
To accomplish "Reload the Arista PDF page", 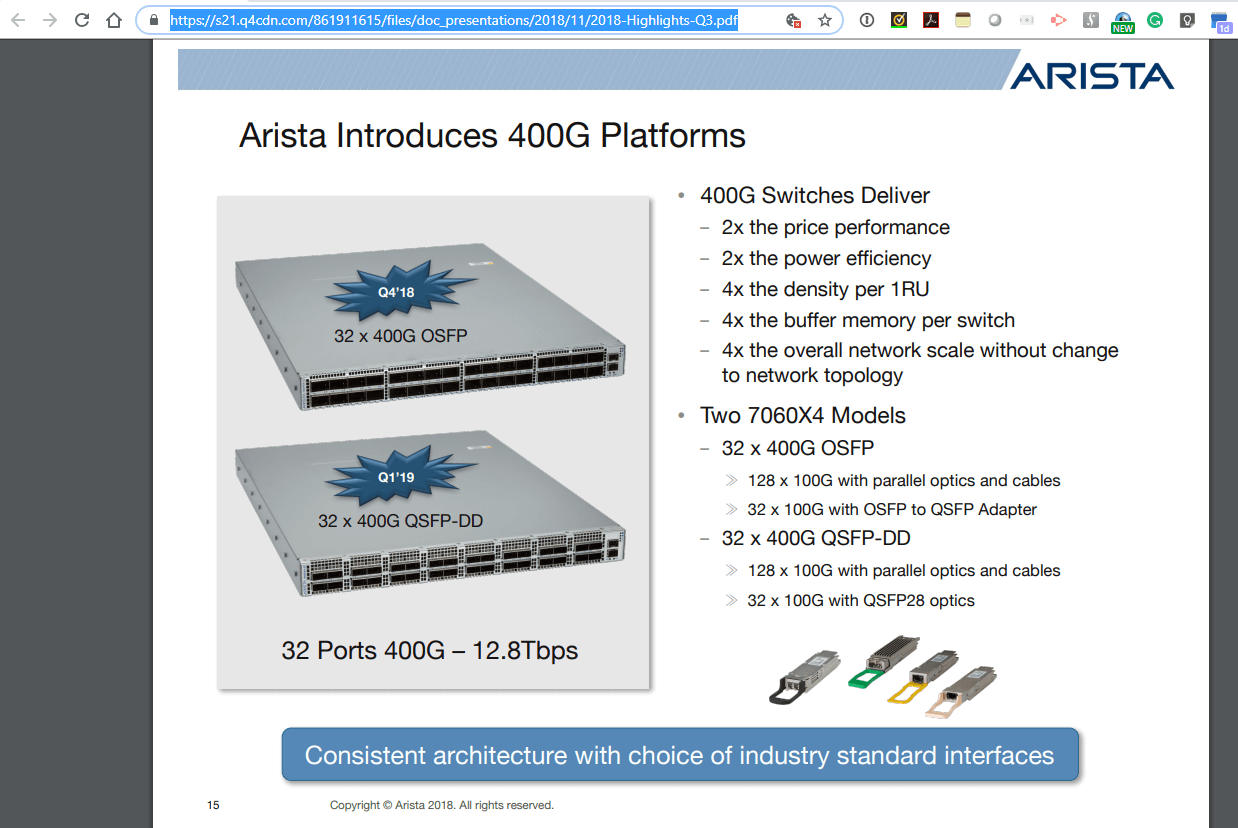I will [80, 20].
